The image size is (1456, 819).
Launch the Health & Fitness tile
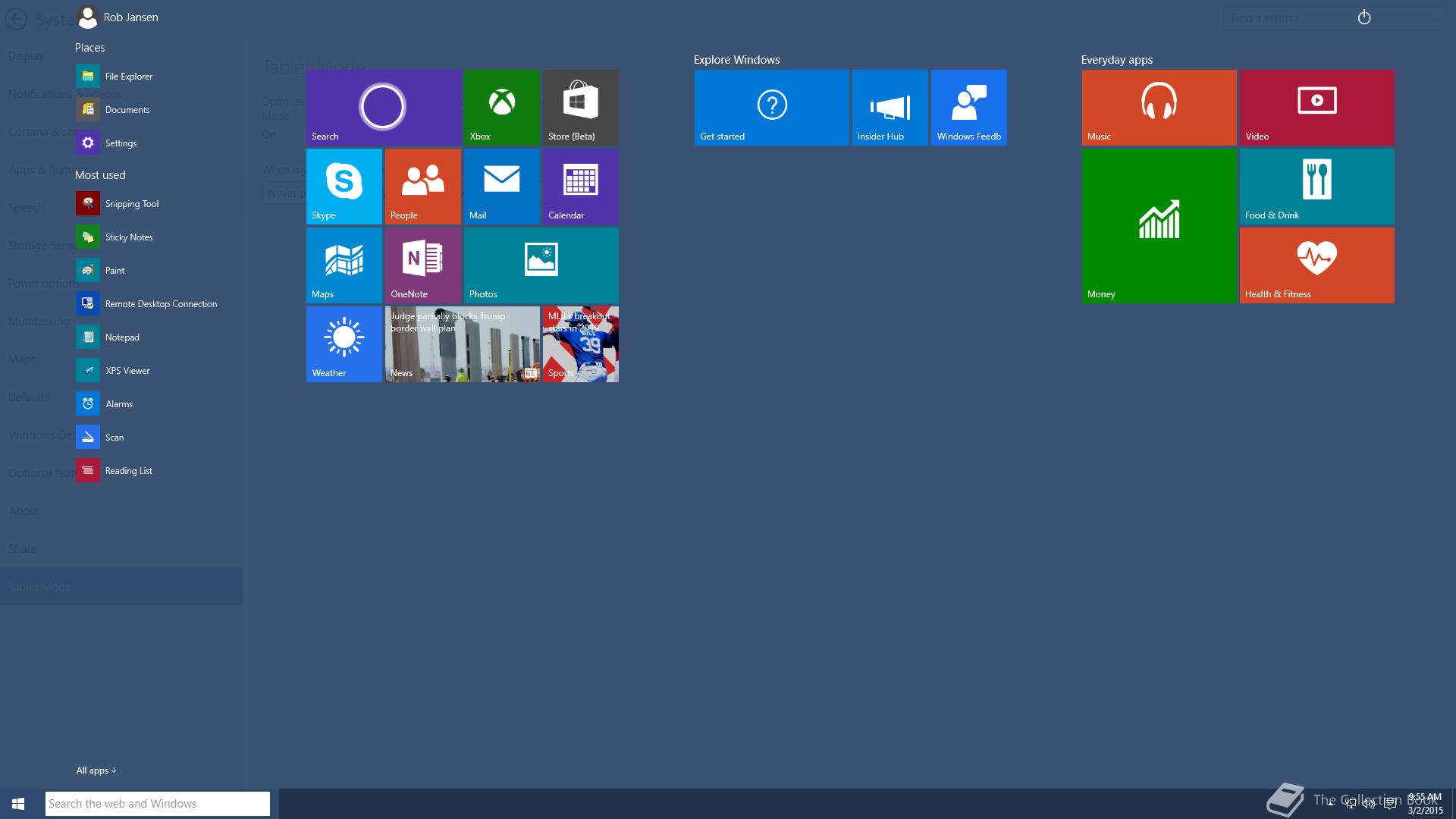coord(1317,265)
